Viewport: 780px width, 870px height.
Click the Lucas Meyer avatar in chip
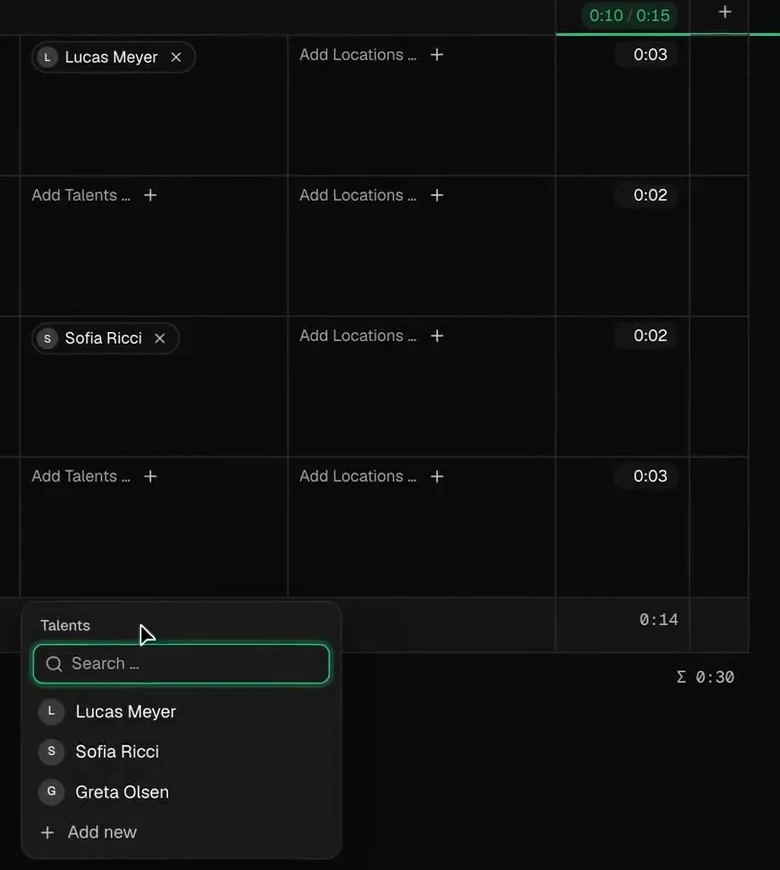pos(48,57)
